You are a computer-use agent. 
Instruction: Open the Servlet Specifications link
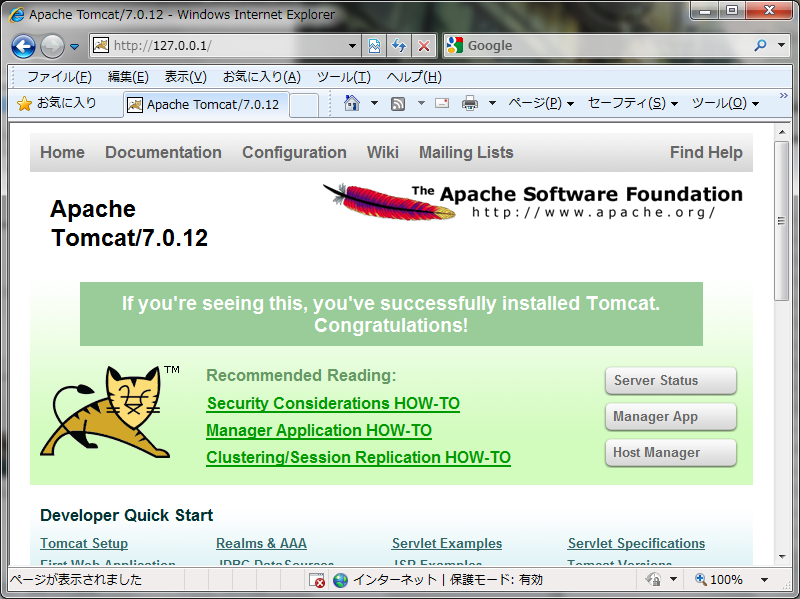(x=636, y=543)
